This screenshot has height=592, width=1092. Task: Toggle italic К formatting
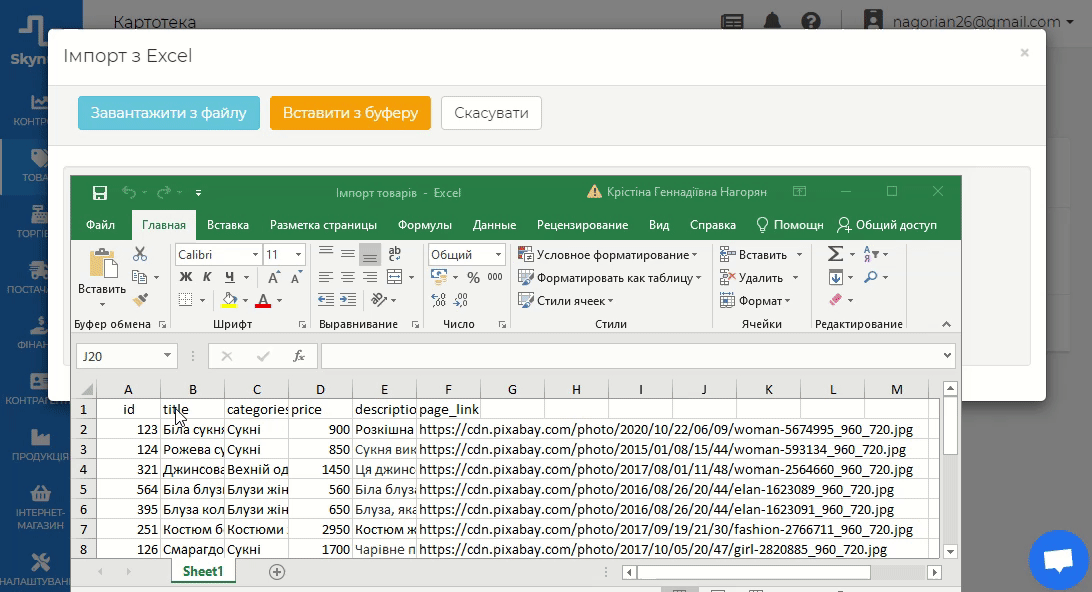click(207, 277)
